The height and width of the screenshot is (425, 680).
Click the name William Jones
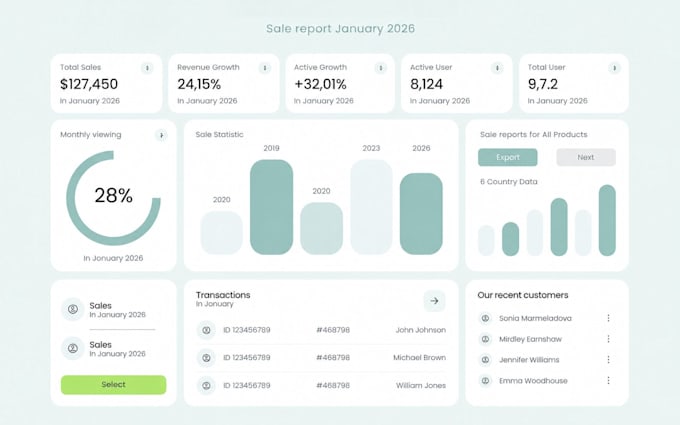tap(421, 386)
